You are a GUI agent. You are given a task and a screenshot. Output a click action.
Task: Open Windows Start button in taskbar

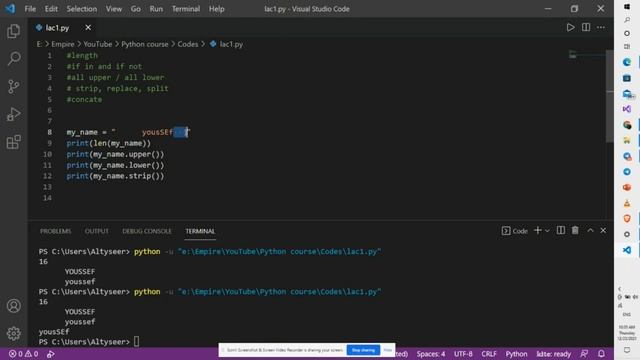point(627,7)
